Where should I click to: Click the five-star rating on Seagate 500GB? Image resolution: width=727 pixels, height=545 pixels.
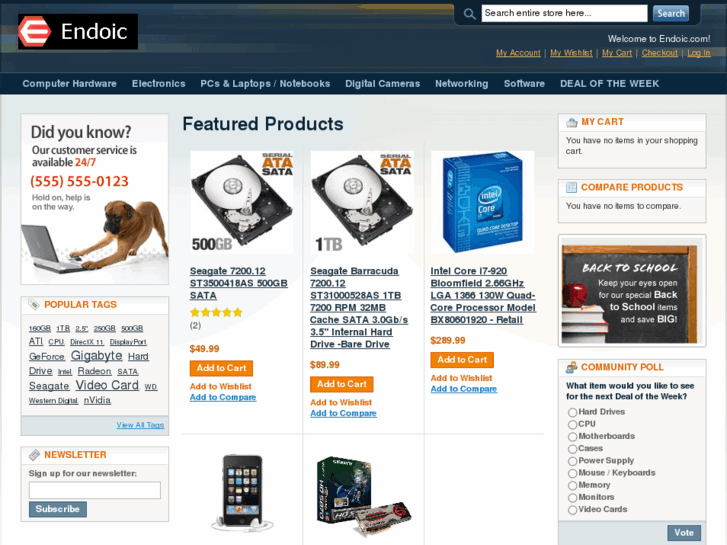(x=216, y=312)
